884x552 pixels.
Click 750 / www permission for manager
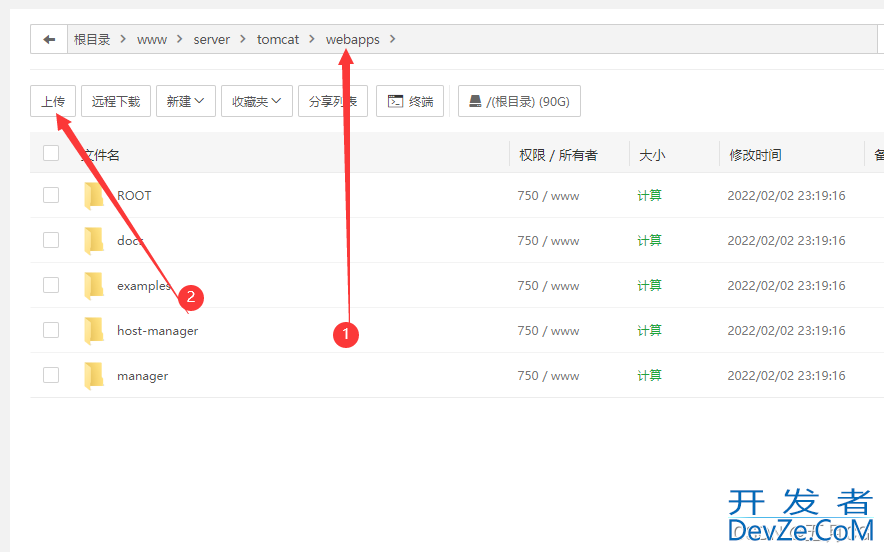(548, 376)
